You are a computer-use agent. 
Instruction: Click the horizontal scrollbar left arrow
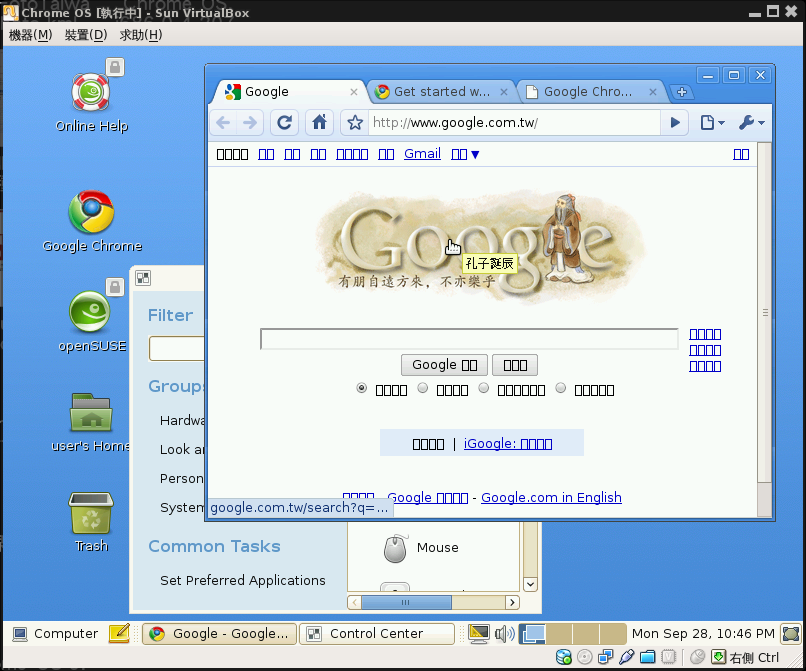point(354,602)
